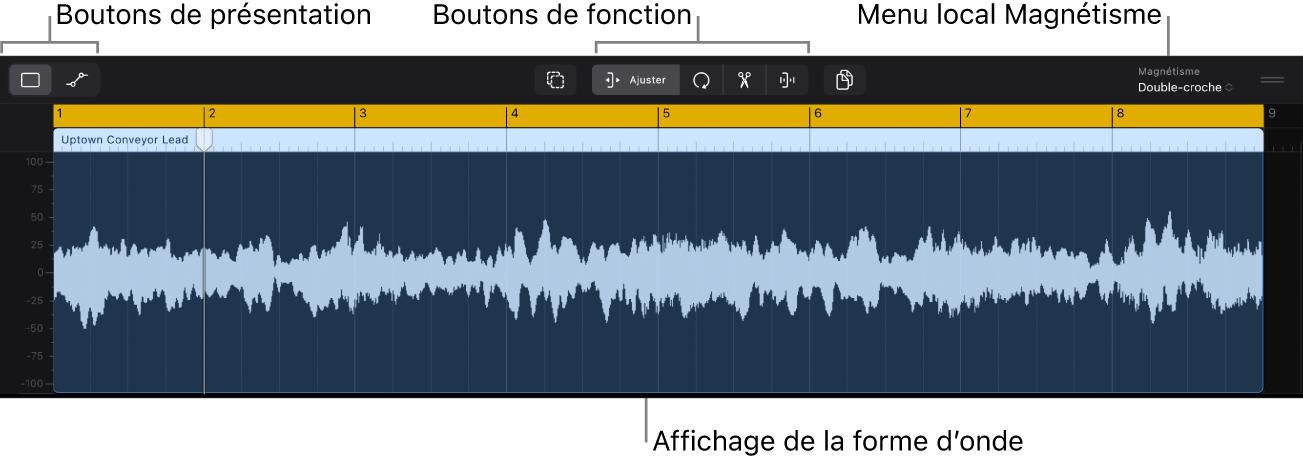
Task: Choose the scissors split function
Action: coord(744,80)
